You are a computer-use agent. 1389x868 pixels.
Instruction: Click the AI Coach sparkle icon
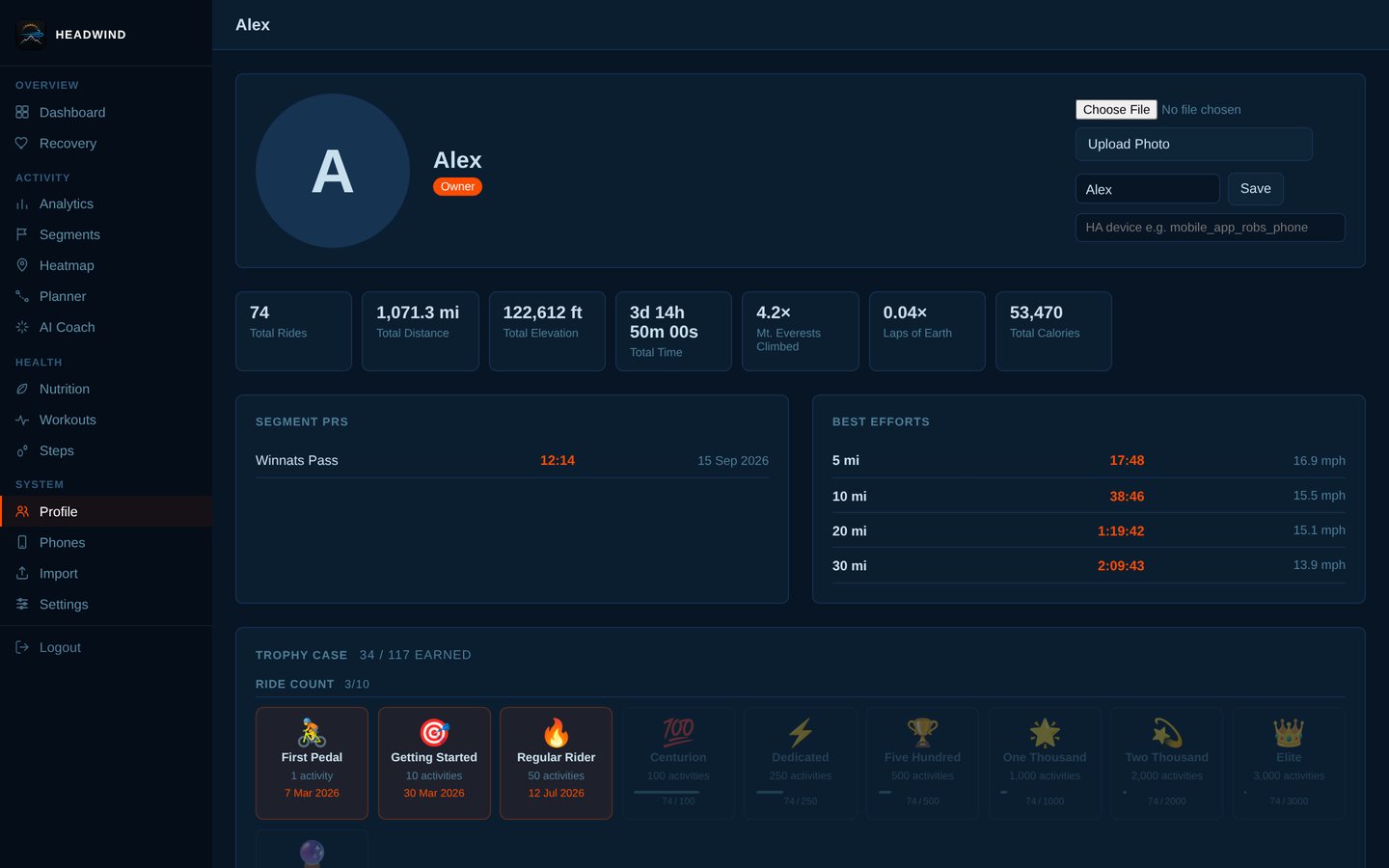pos(22,327)
